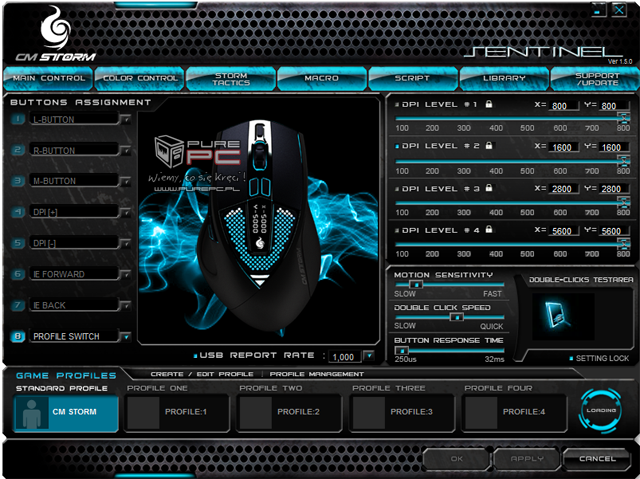Click the button 7 number icon
Screen dimensions: 640x479
18,305
